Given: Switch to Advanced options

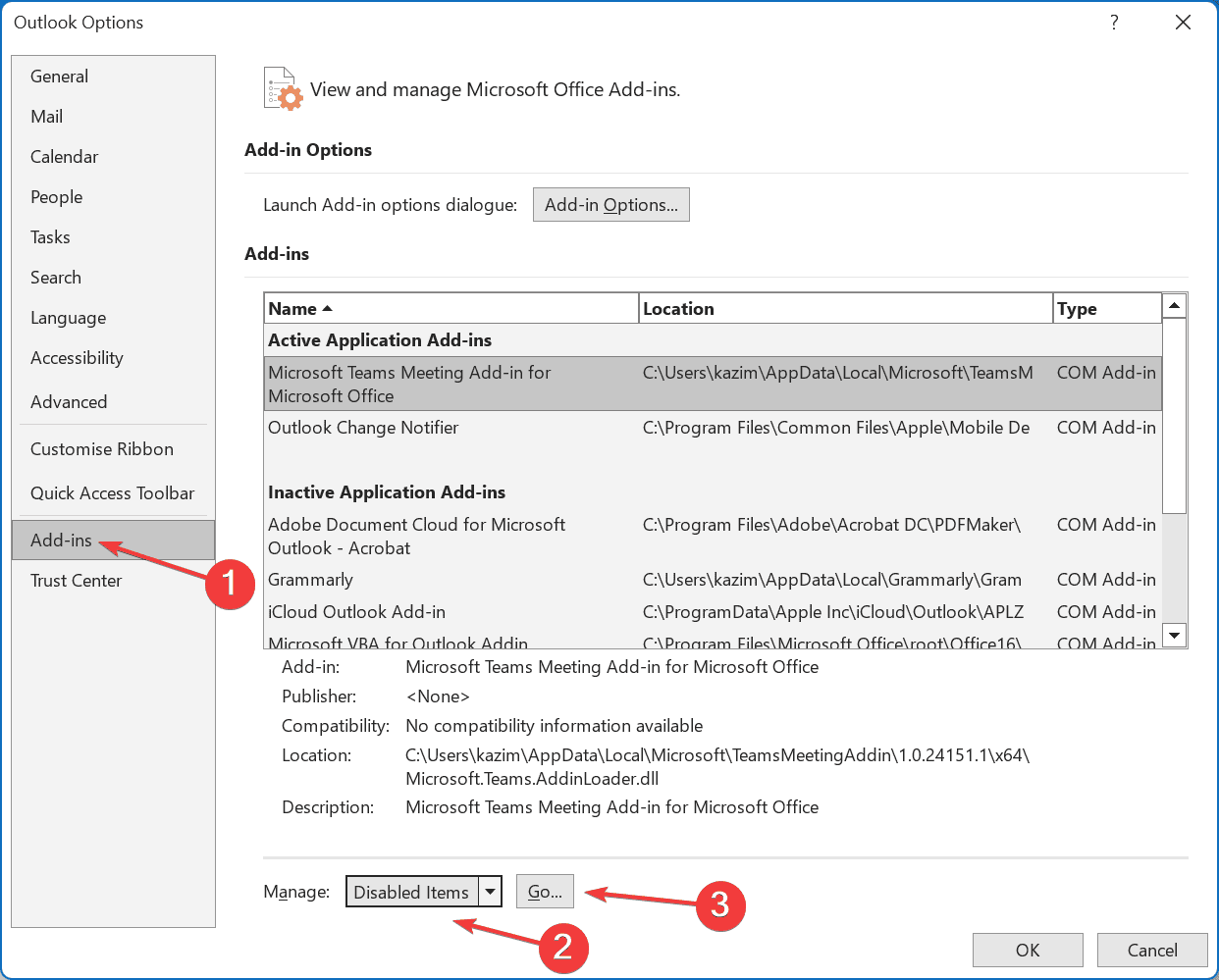Looking at the screenshot, I should point(113,402).
